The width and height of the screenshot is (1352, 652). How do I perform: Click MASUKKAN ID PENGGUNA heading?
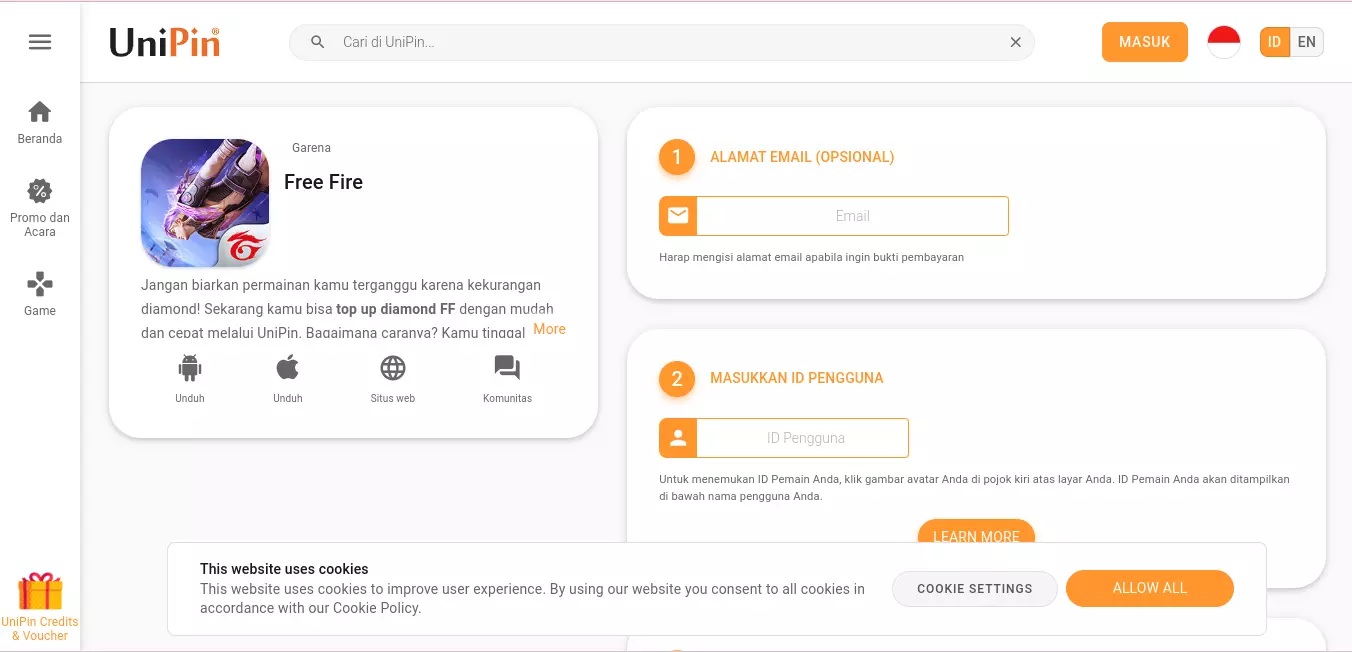pos(797,378)
